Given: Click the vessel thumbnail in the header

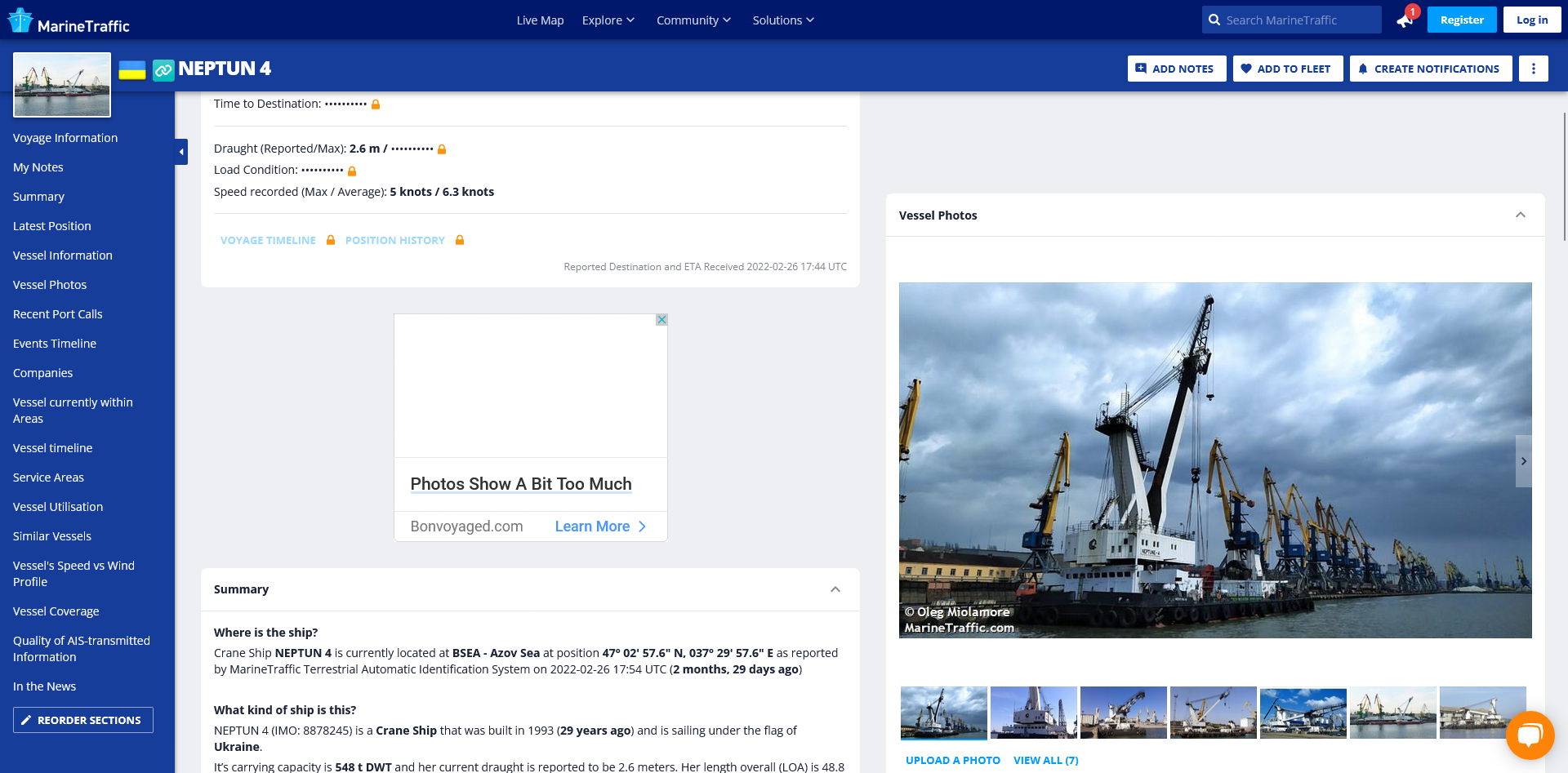Looking at the screenshot, I should click(62, 85).
